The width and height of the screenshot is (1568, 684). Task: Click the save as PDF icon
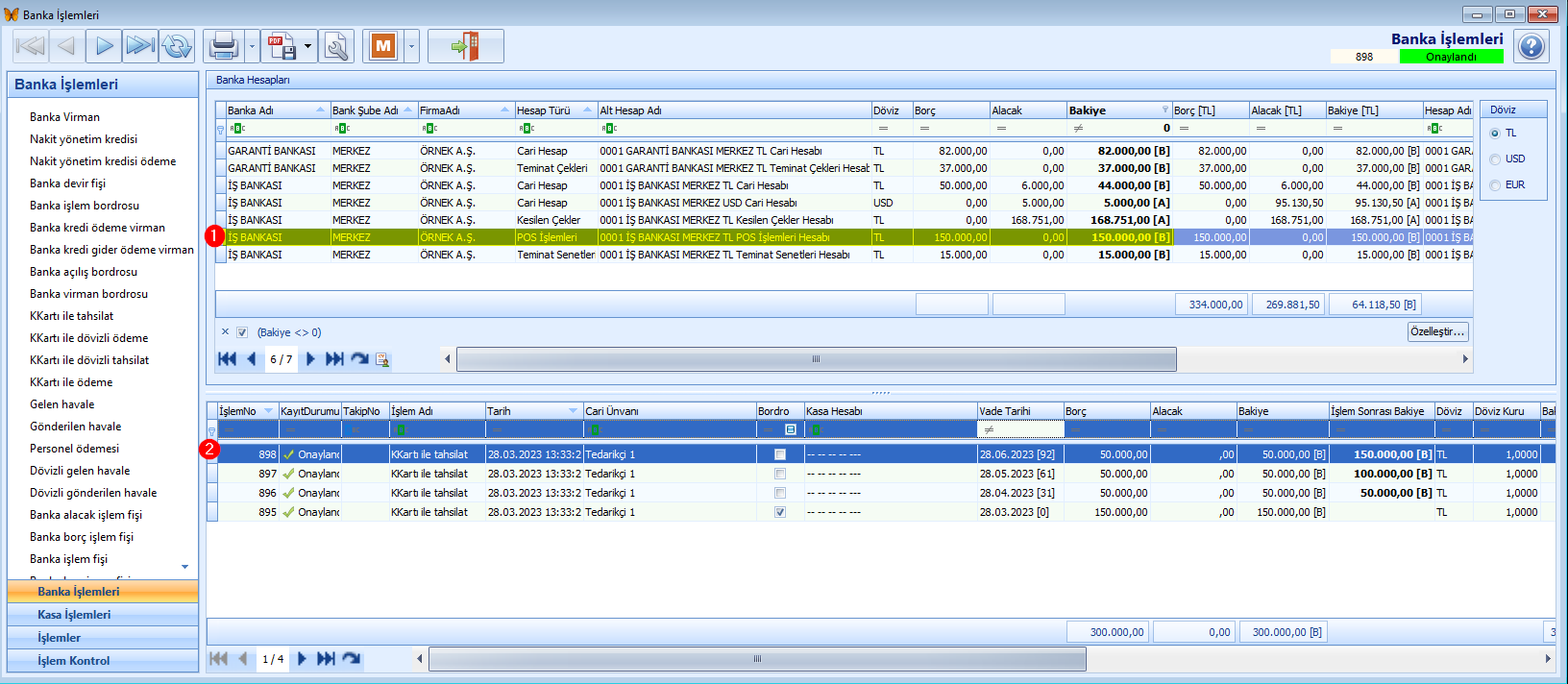[x=281, y=46]
